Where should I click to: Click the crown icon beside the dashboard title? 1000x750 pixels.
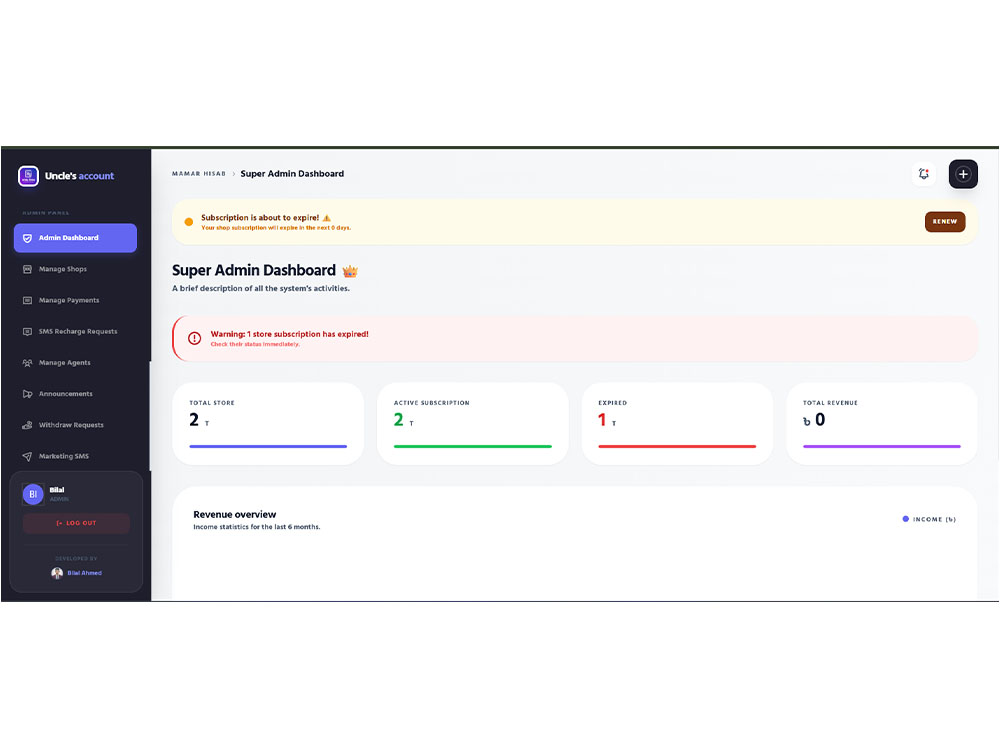click(x=350, y=272)
